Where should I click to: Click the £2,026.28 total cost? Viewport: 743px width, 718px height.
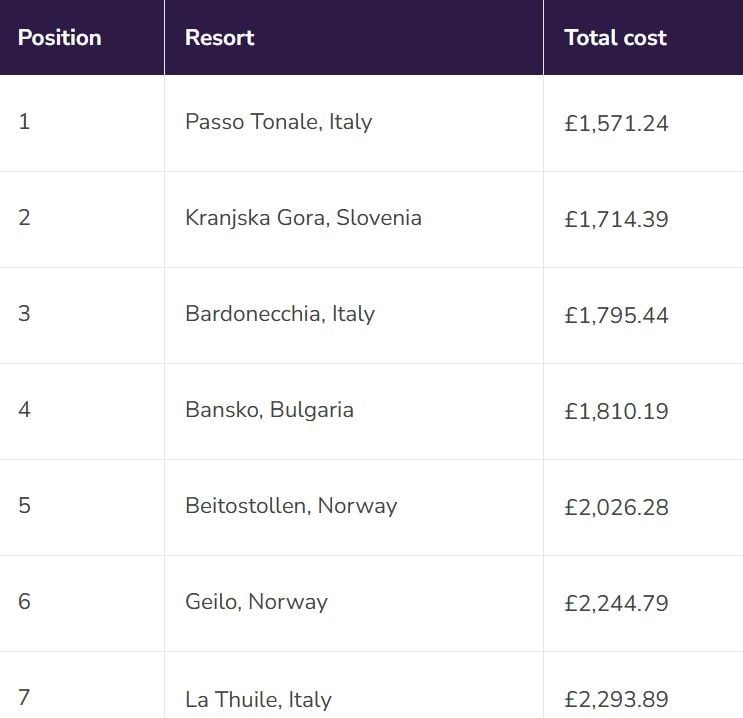click(616, 508)
